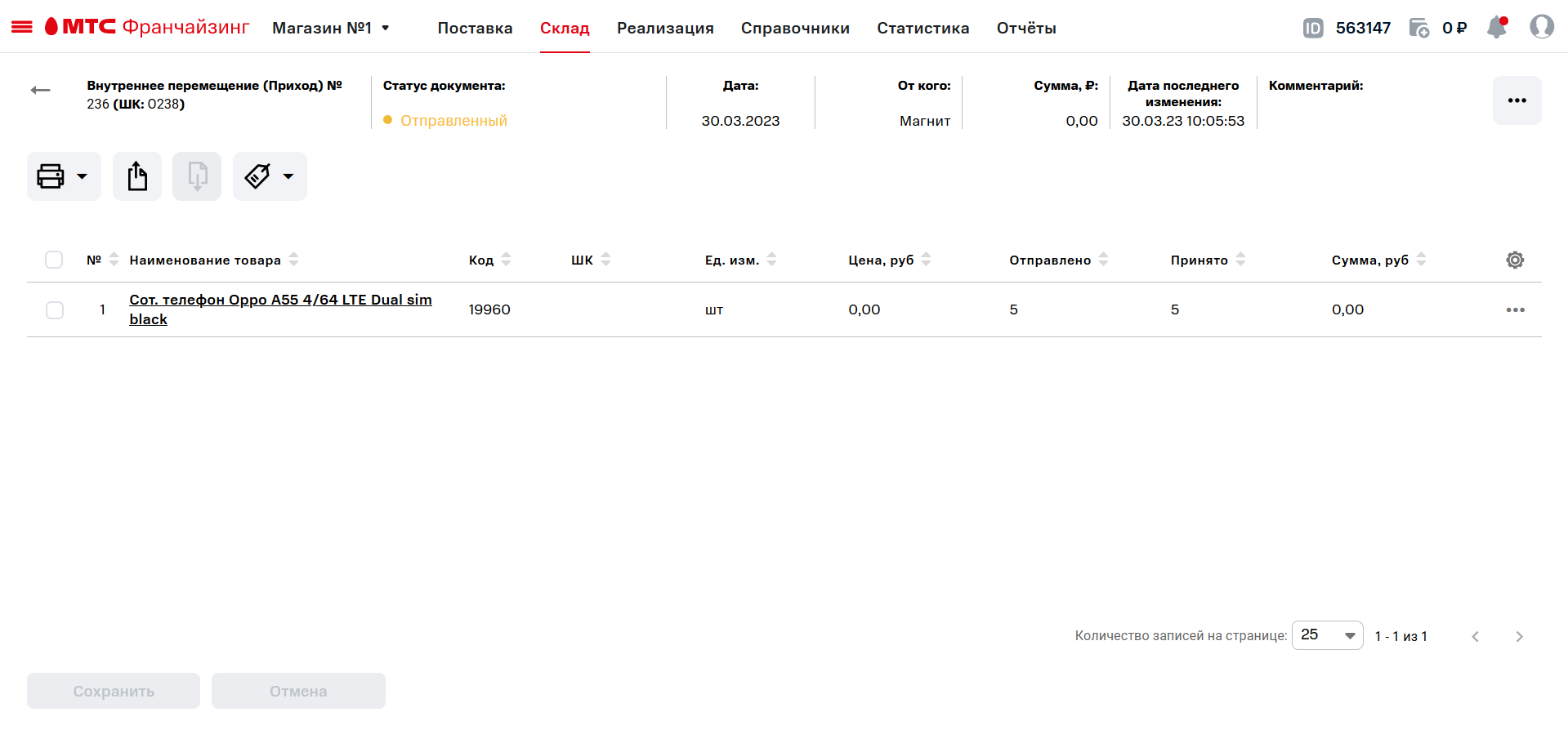Viewport: 1568px width, 730px height.
Task: Click the 0 ₽ balance value
Action: [x=1454, y=28]
